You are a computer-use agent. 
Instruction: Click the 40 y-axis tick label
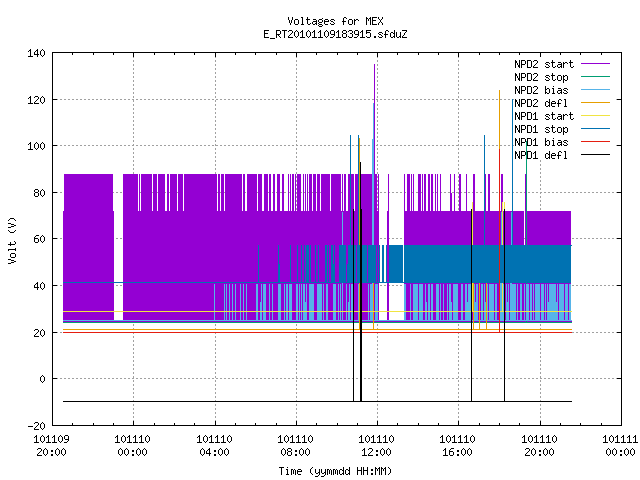point(40,286)
